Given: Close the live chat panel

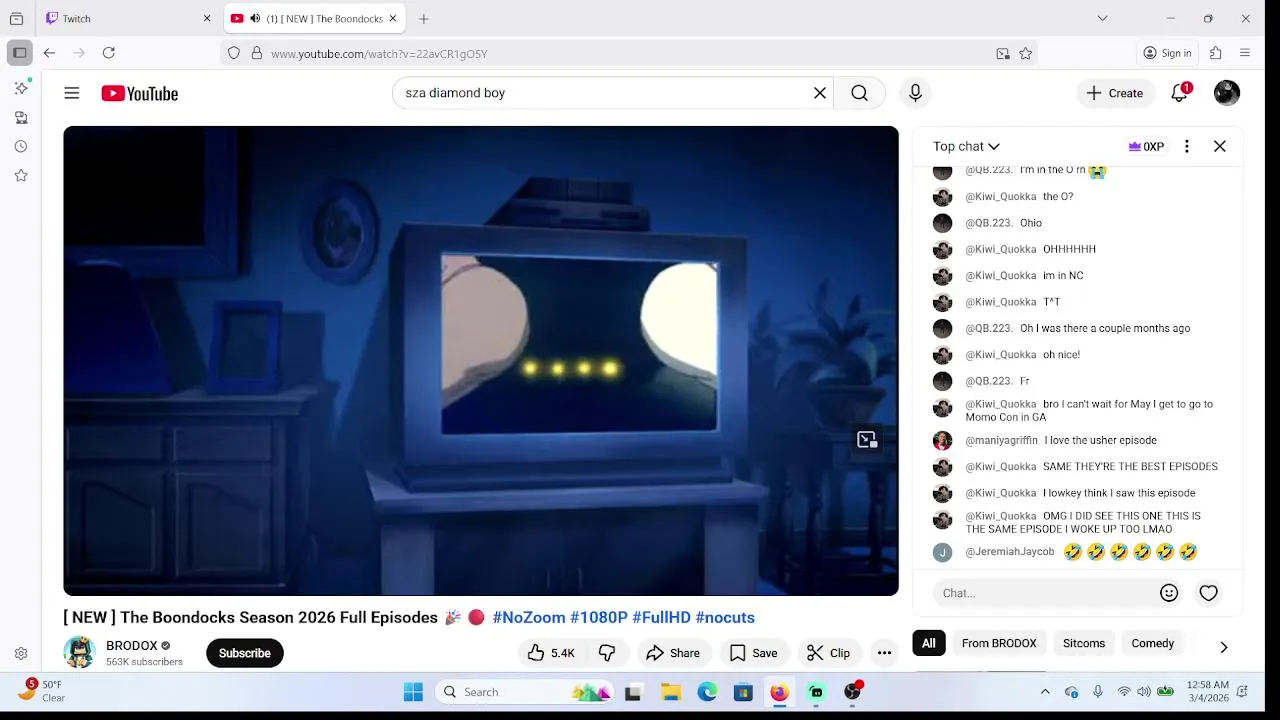Looking at the screenshot, I should (1220, 146).
